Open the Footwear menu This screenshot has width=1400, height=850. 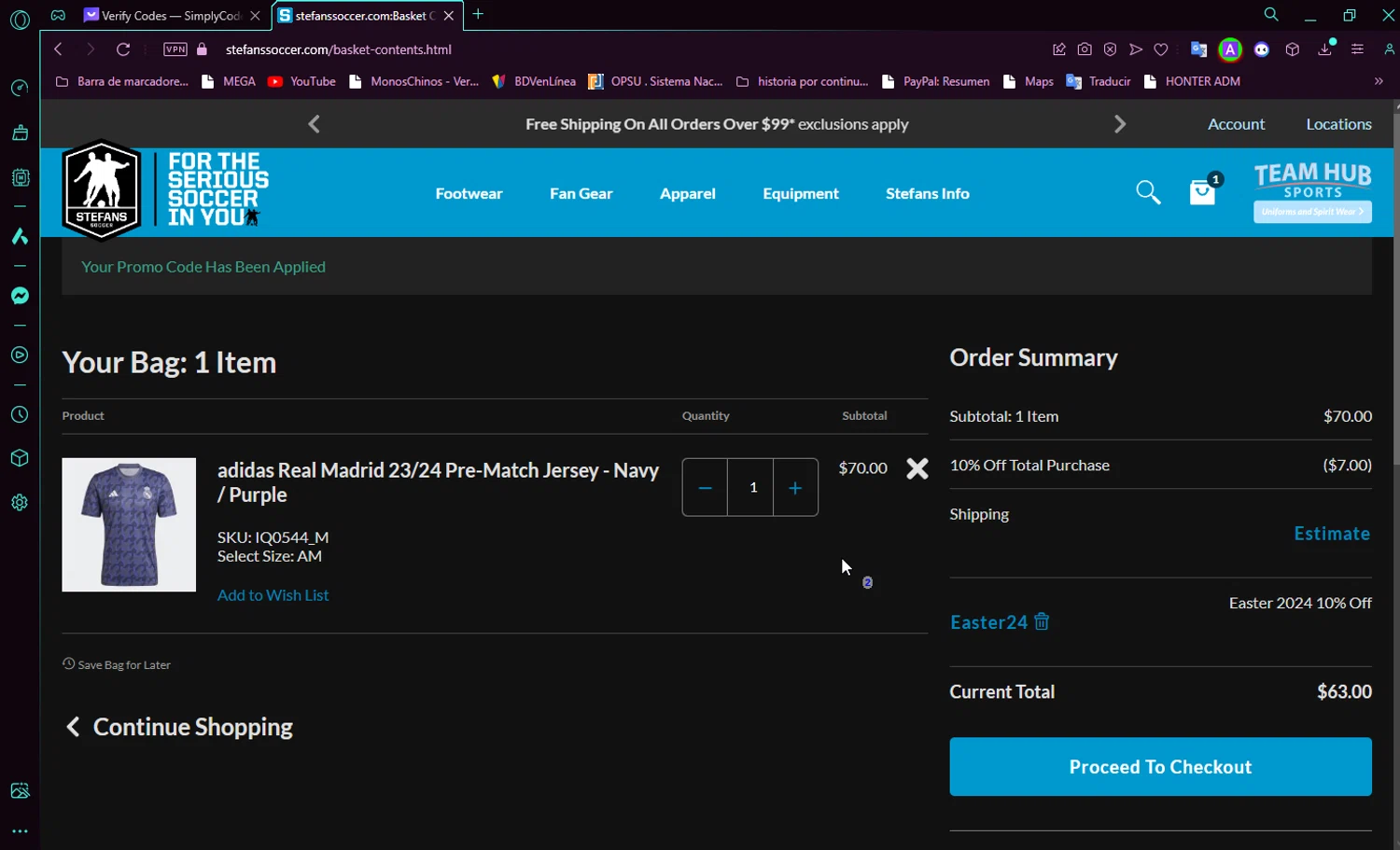[469, 193]
